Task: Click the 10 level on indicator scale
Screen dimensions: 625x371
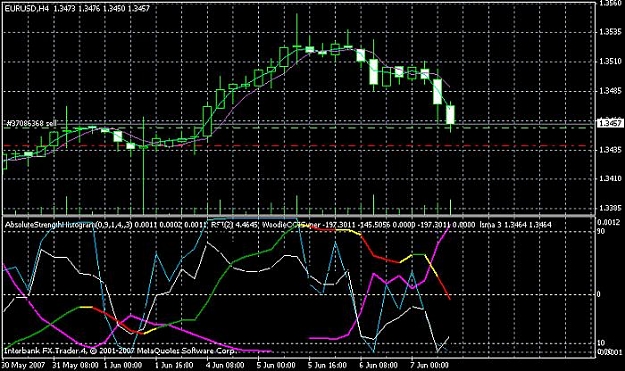Action: tap(601, 343)
